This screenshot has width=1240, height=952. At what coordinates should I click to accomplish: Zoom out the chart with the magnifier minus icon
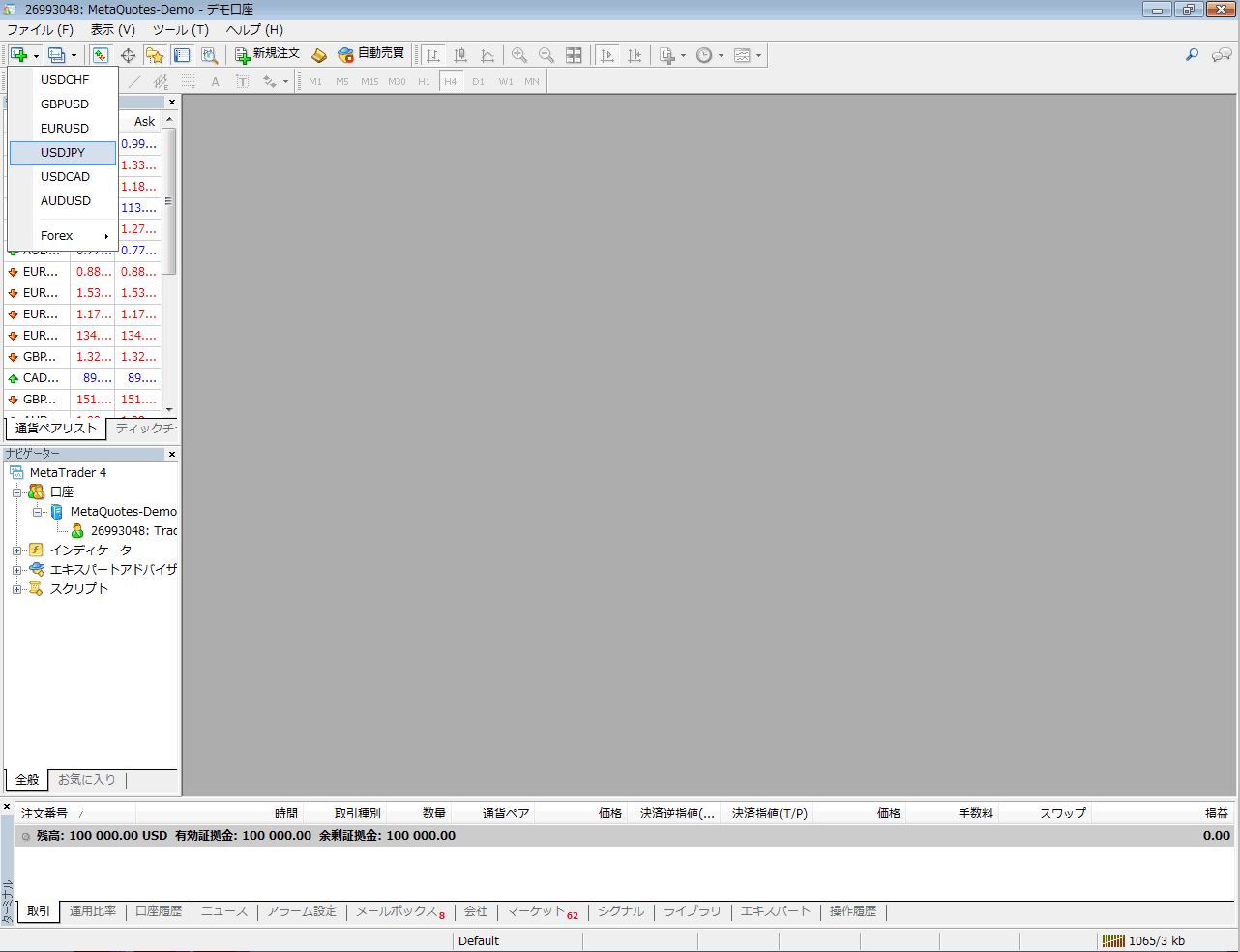[x=546, y=55]
